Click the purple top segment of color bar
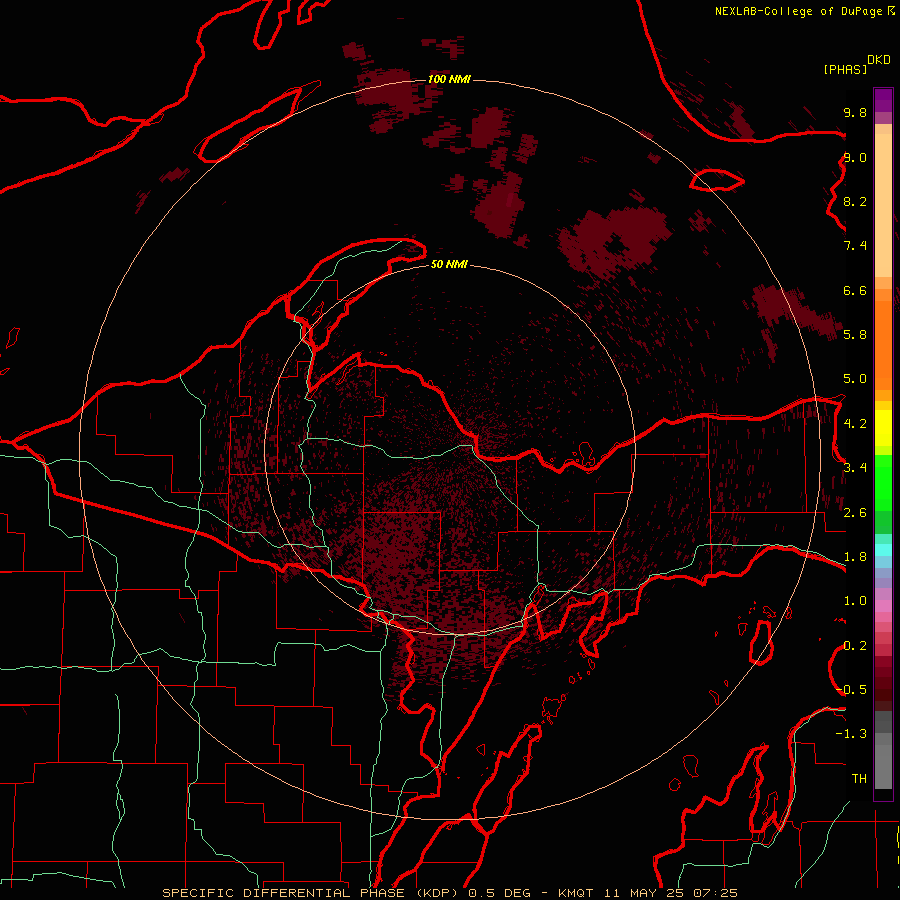Image resolution: width=900 pixels, height=900 pixels. coord(883,100)
